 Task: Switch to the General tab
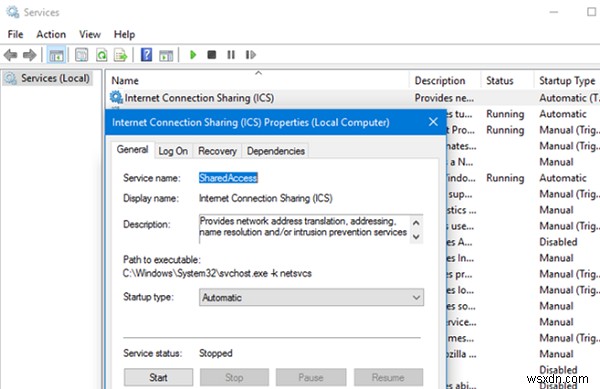click(132, 150)
